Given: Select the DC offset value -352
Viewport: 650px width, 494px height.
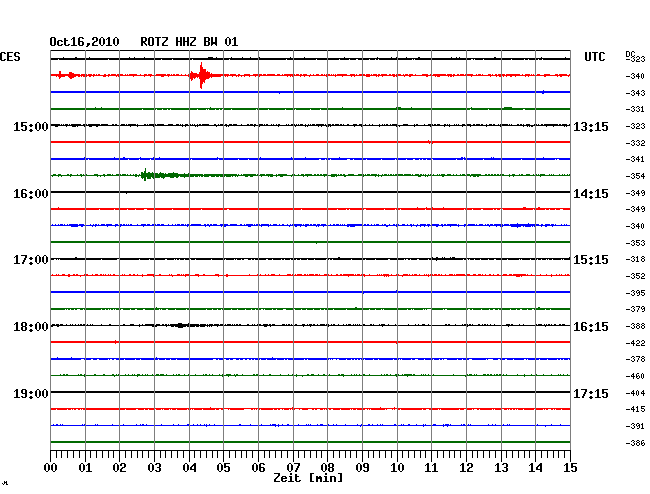Looking at the screenshot, I should pyautogui.click(x=635, y=276).
